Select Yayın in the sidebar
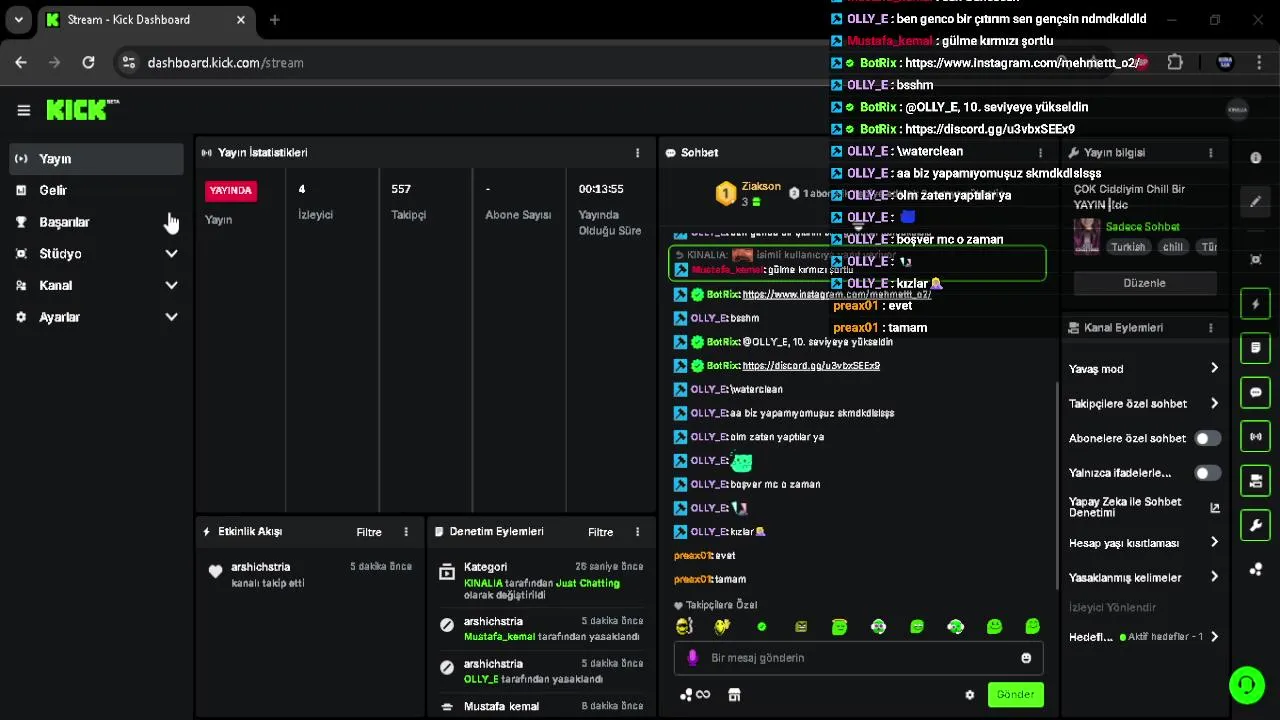Screen dimensions: 1280x720 [96, 159]
